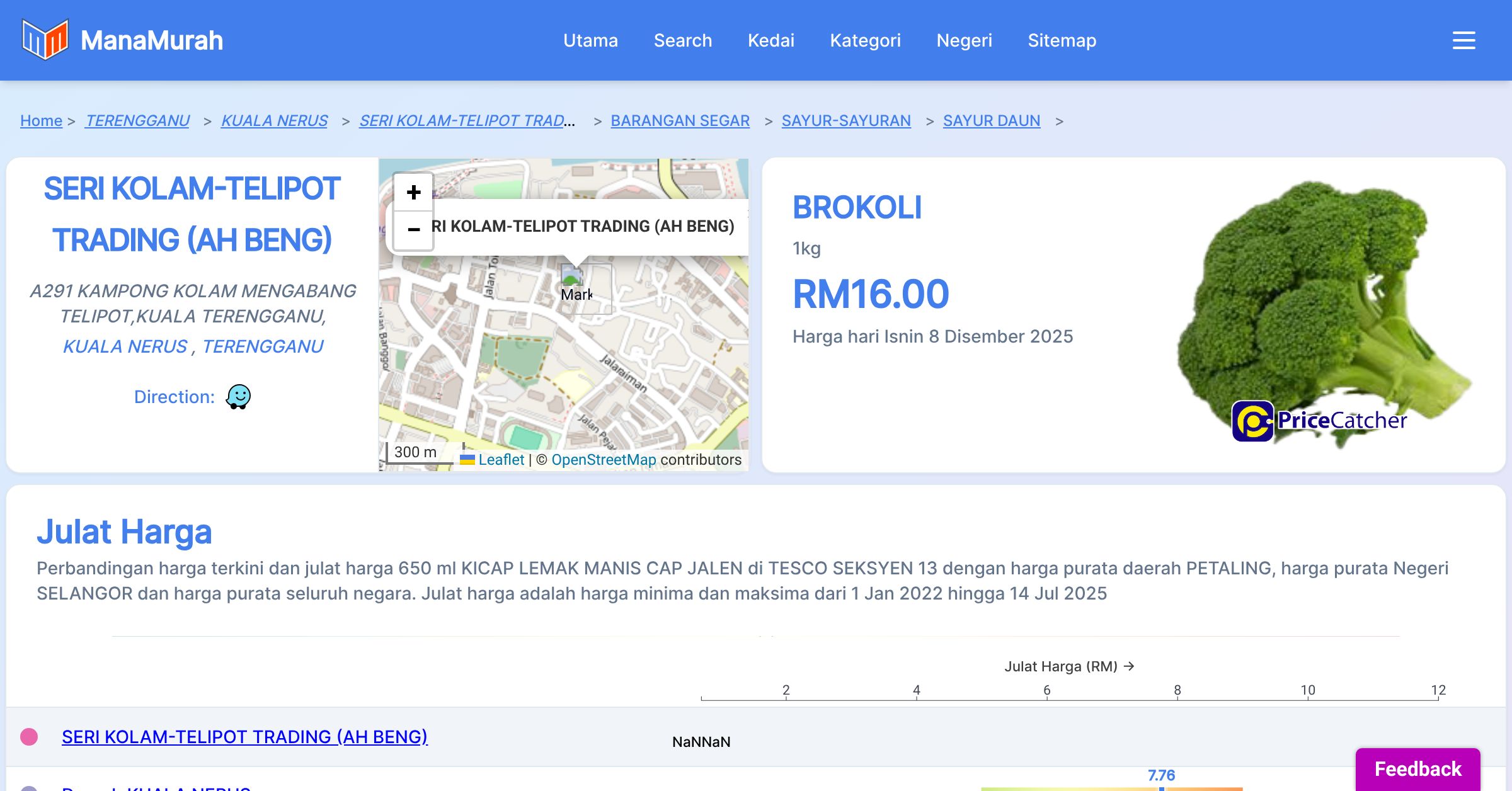Click the pink legend dot
Screen dimensions: 1512x791
(29, 737)
